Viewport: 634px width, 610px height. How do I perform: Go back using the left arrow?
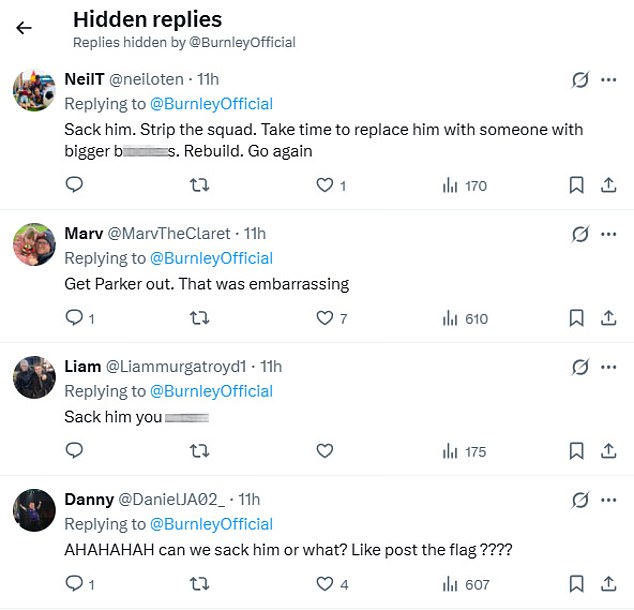pos(24,28)
